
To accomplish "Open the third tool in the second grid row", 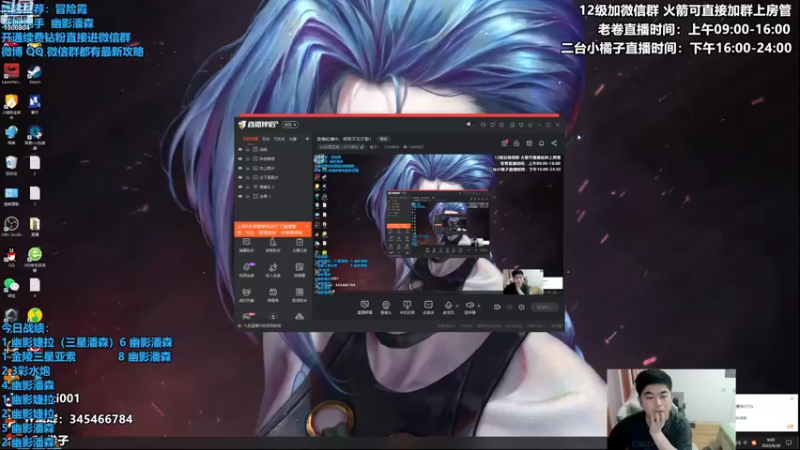I will [299, 269].
